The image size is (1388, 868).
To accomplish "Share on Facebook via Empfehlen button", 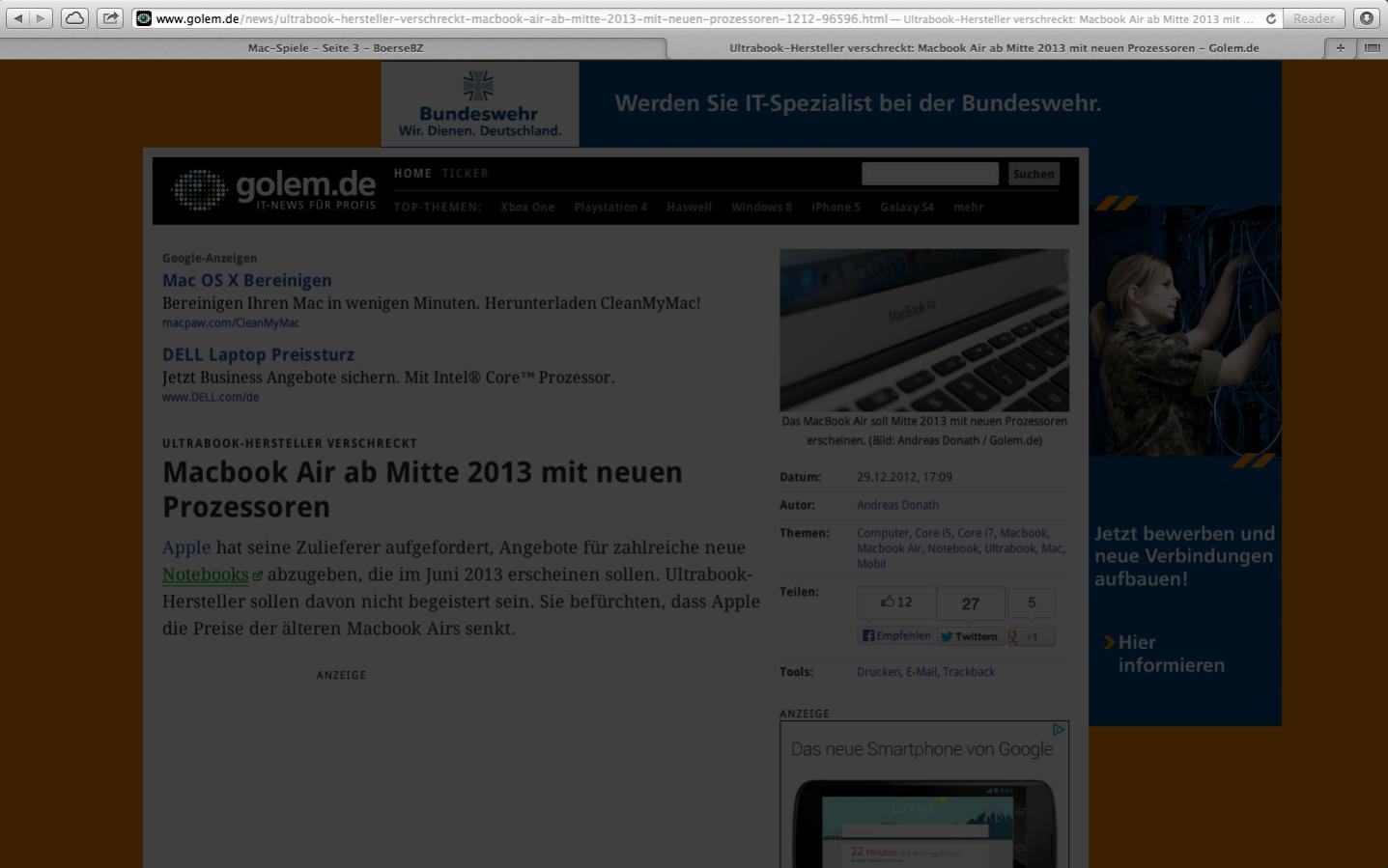I will [896, 636].
